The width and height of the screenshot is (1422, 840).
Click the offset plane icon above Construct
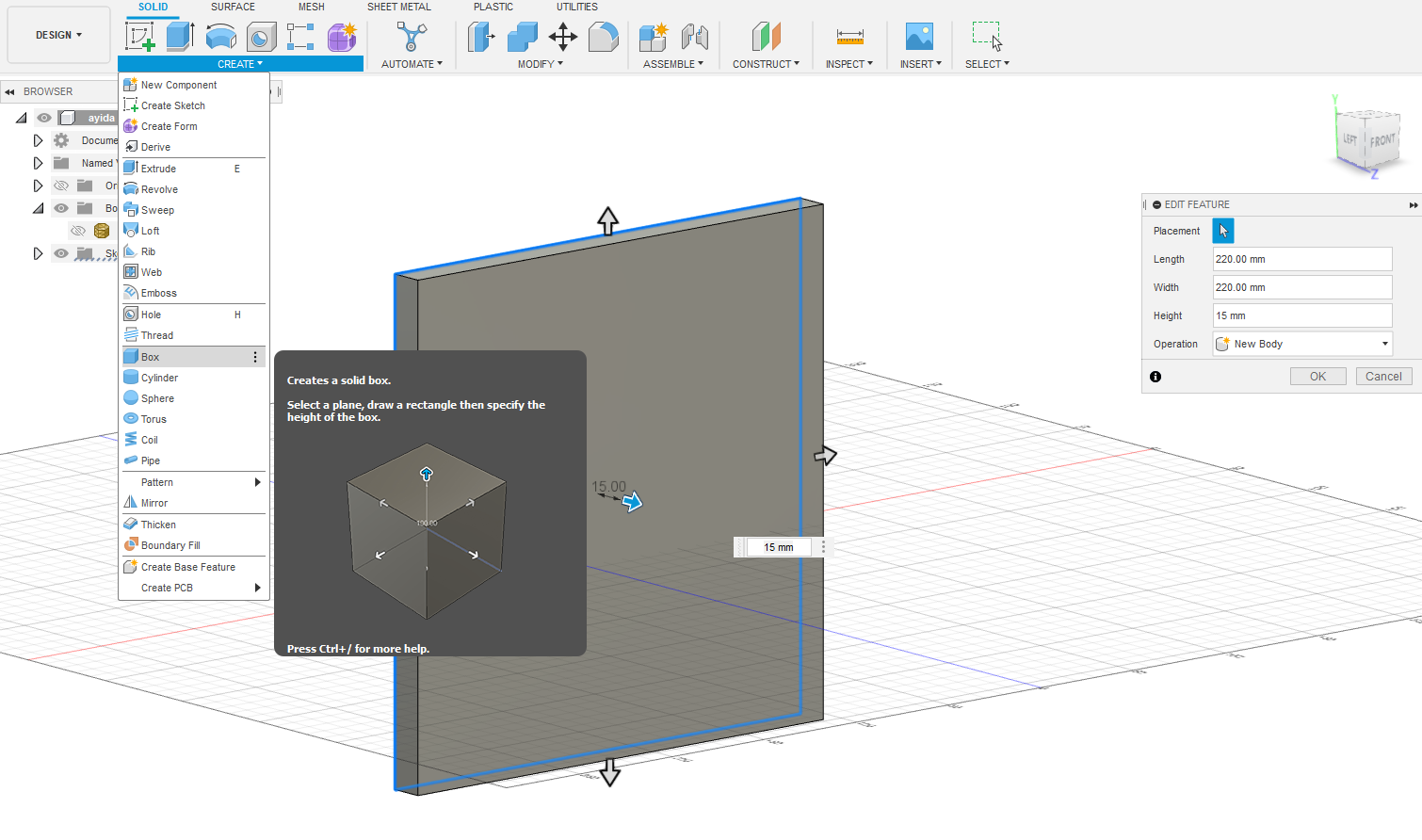pos(766,37)
